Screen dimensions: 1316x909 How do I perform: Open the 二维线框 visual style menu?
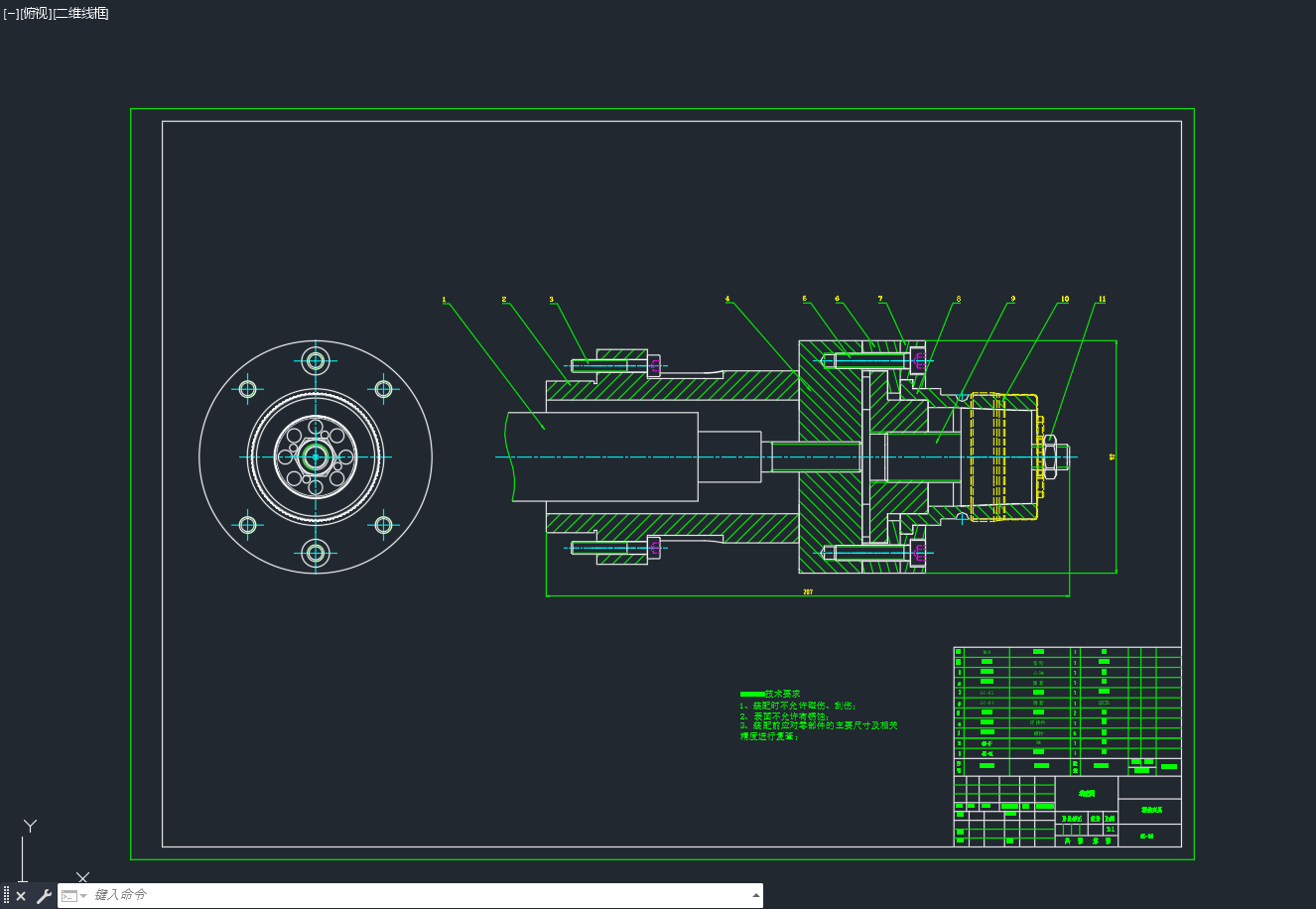pos(81,13)
